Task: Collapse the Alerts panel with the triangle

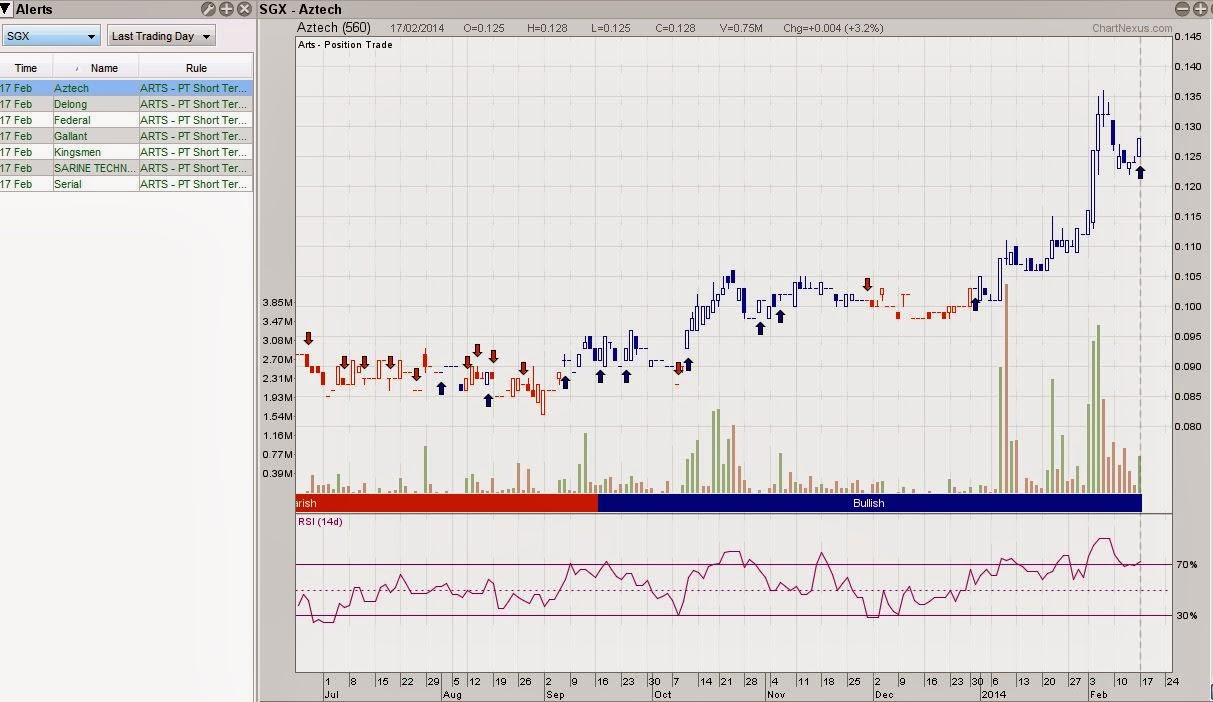Action: (x=6, y=9)
